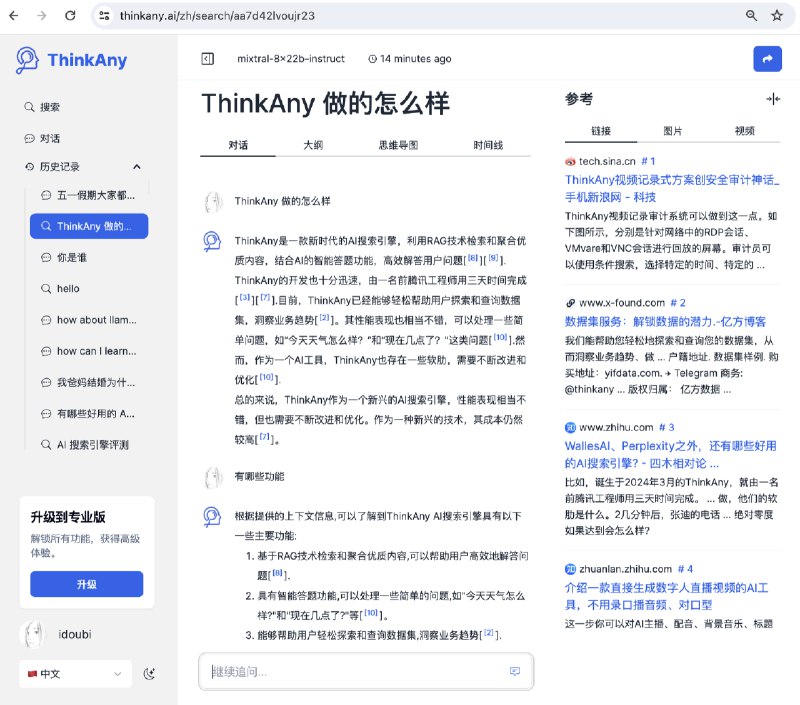Click the browser address bar URL
The width and height of the screenshot is (800, 705).
tap(217, 16)
